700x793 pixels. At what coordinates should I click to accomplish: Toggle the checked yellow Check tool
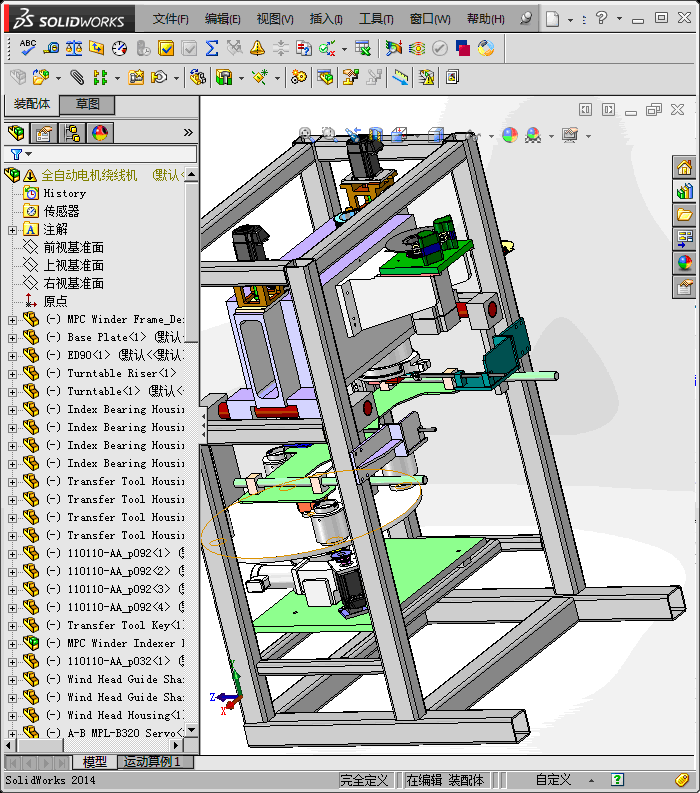click(165, 48)
